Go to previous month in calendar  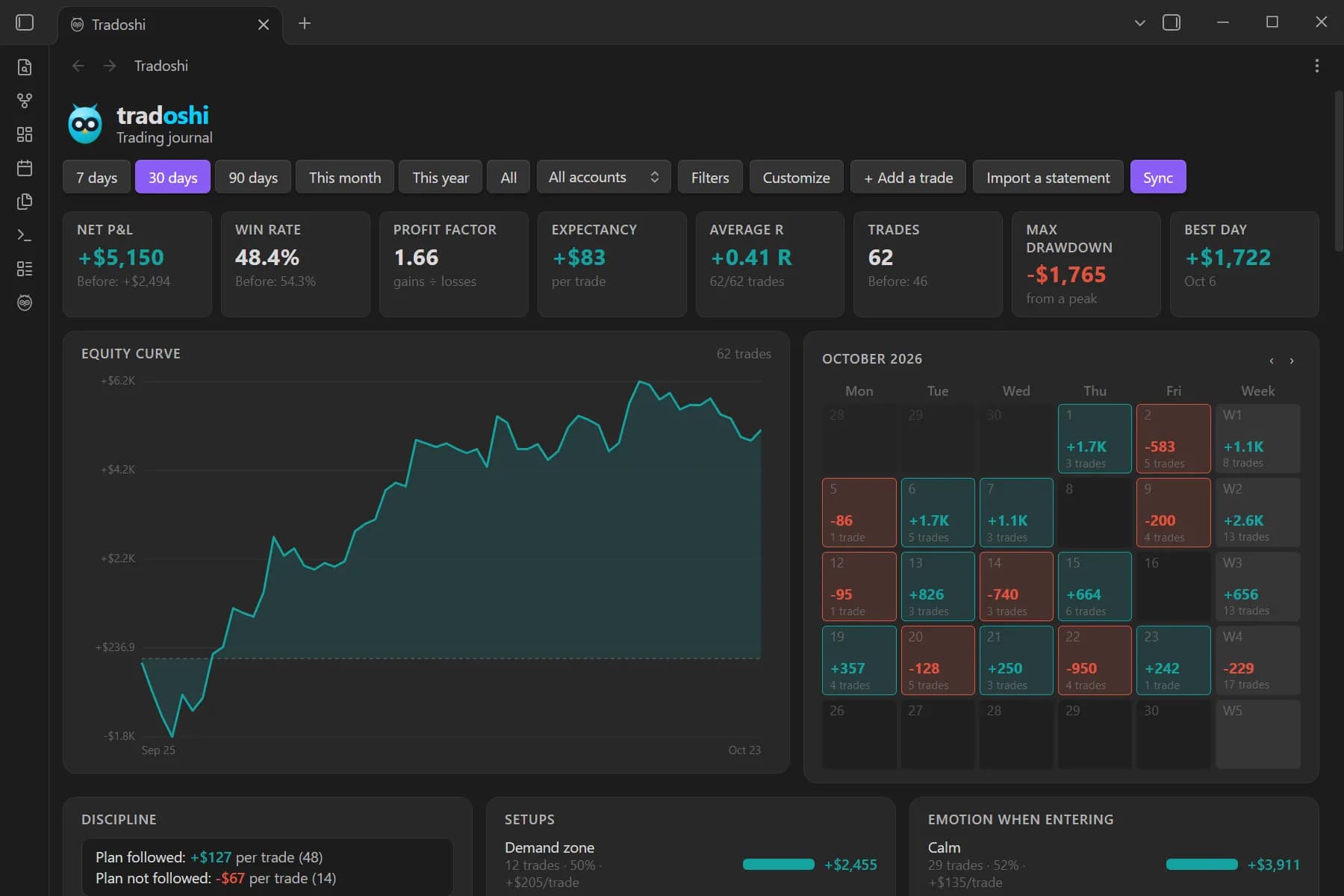[x=1272, y=361]
